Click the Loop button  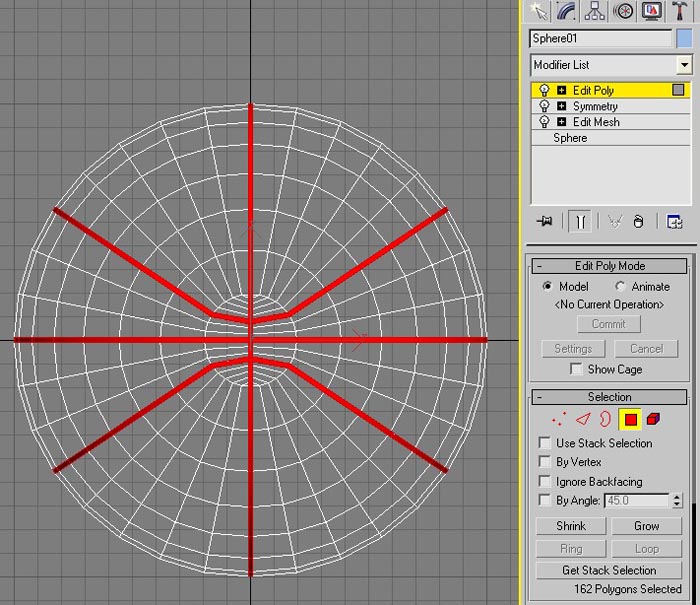tap(646, 549)
